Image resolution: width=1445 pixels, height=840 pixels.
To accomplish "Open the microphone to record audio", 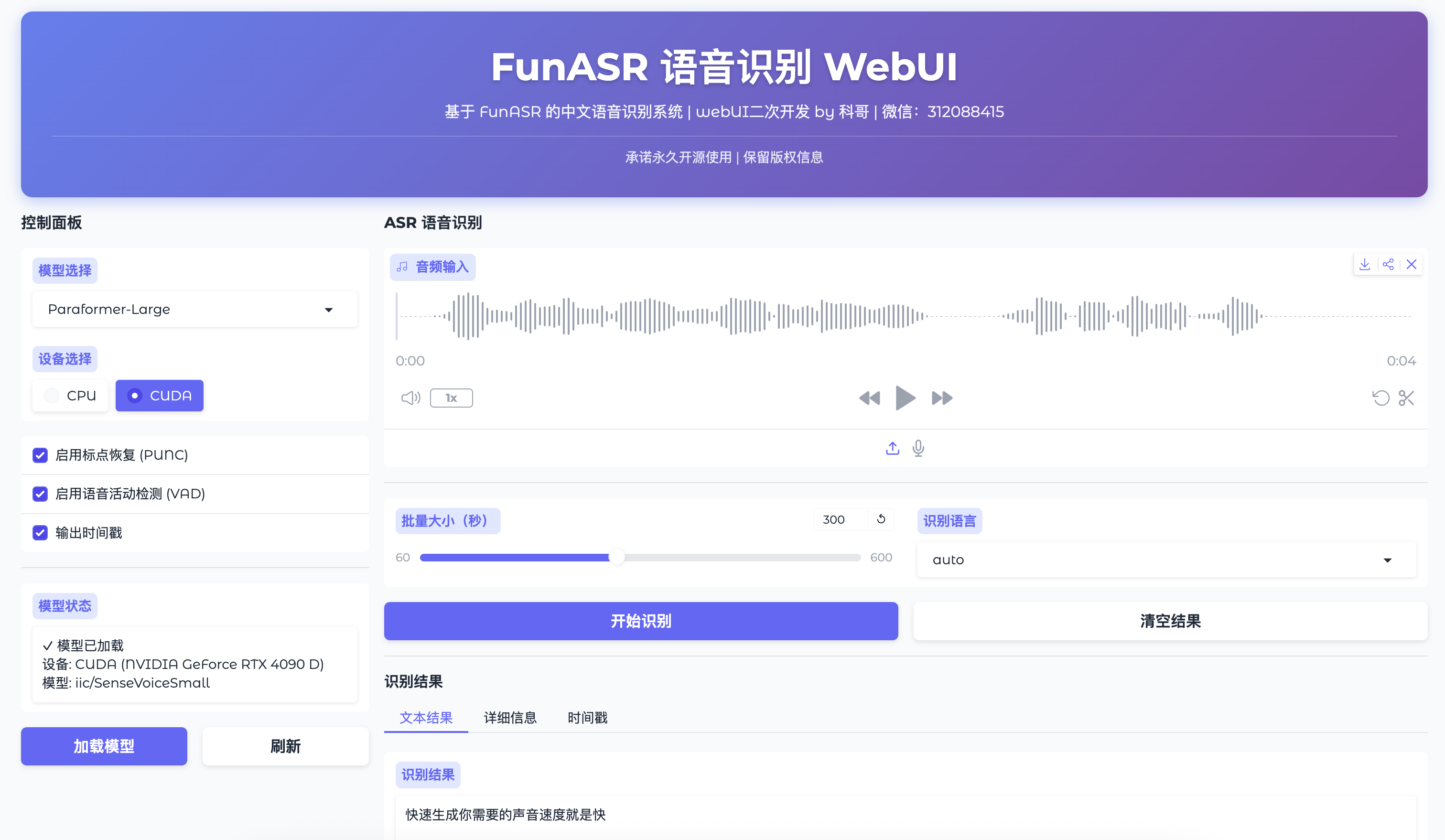I will click(918, 448).
